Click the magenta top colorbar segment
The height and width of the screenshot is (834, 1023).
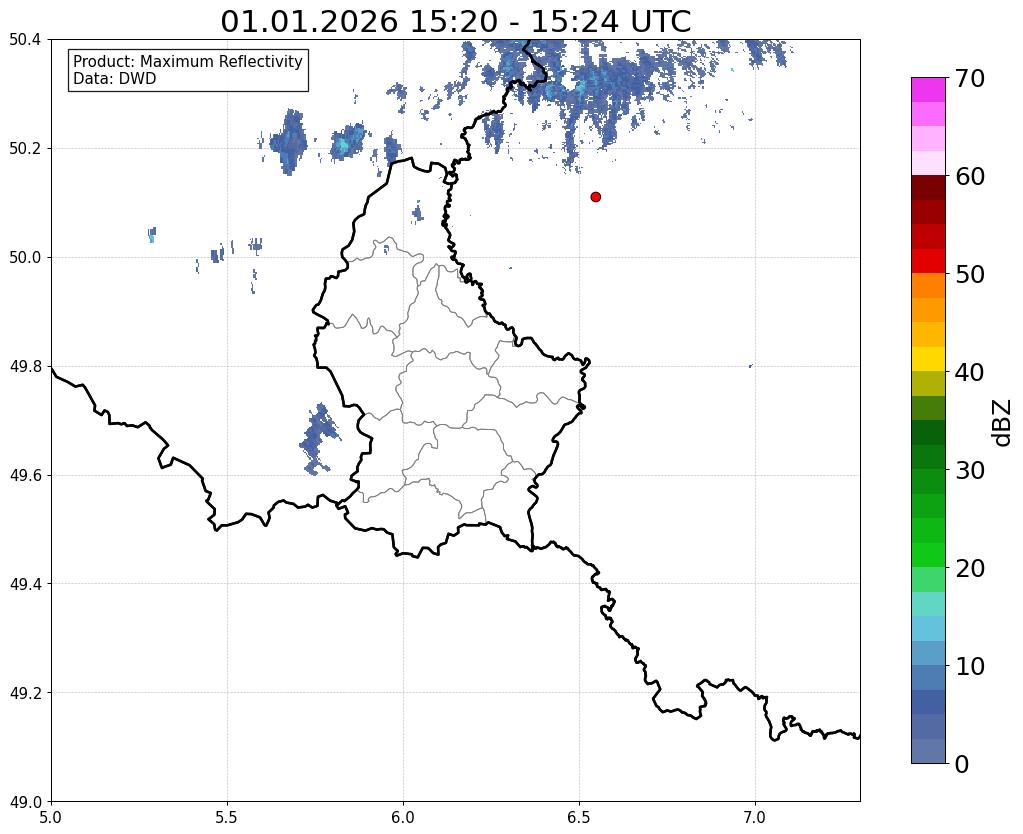coord(928,90)
